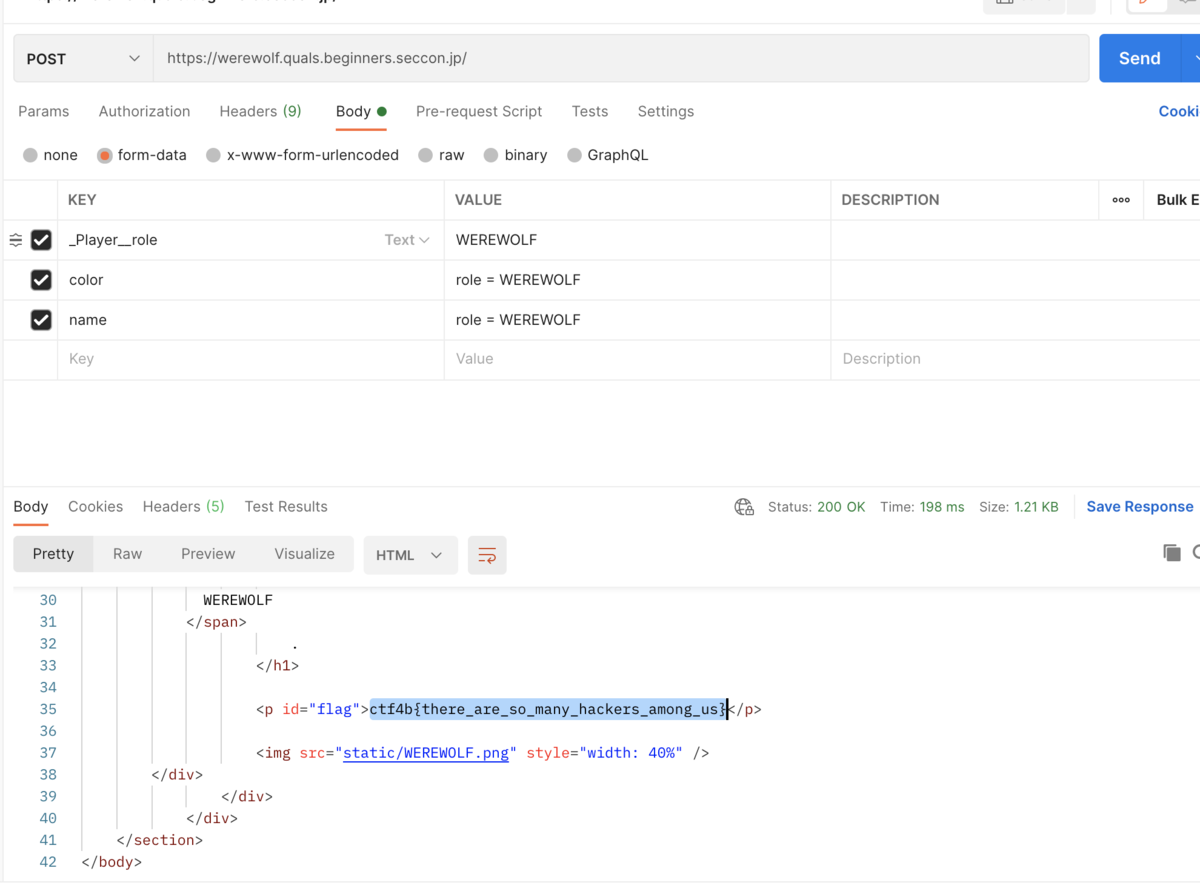This screenshot has height=891, width=1200.
Task: Click the empty Key field
Action: [x=251, y=359]
